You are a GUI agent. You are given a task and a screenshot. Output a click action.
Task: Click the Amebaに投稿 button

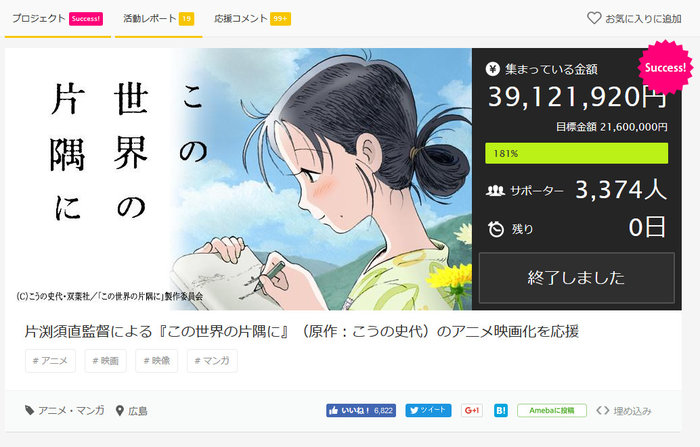coord(552,410)
